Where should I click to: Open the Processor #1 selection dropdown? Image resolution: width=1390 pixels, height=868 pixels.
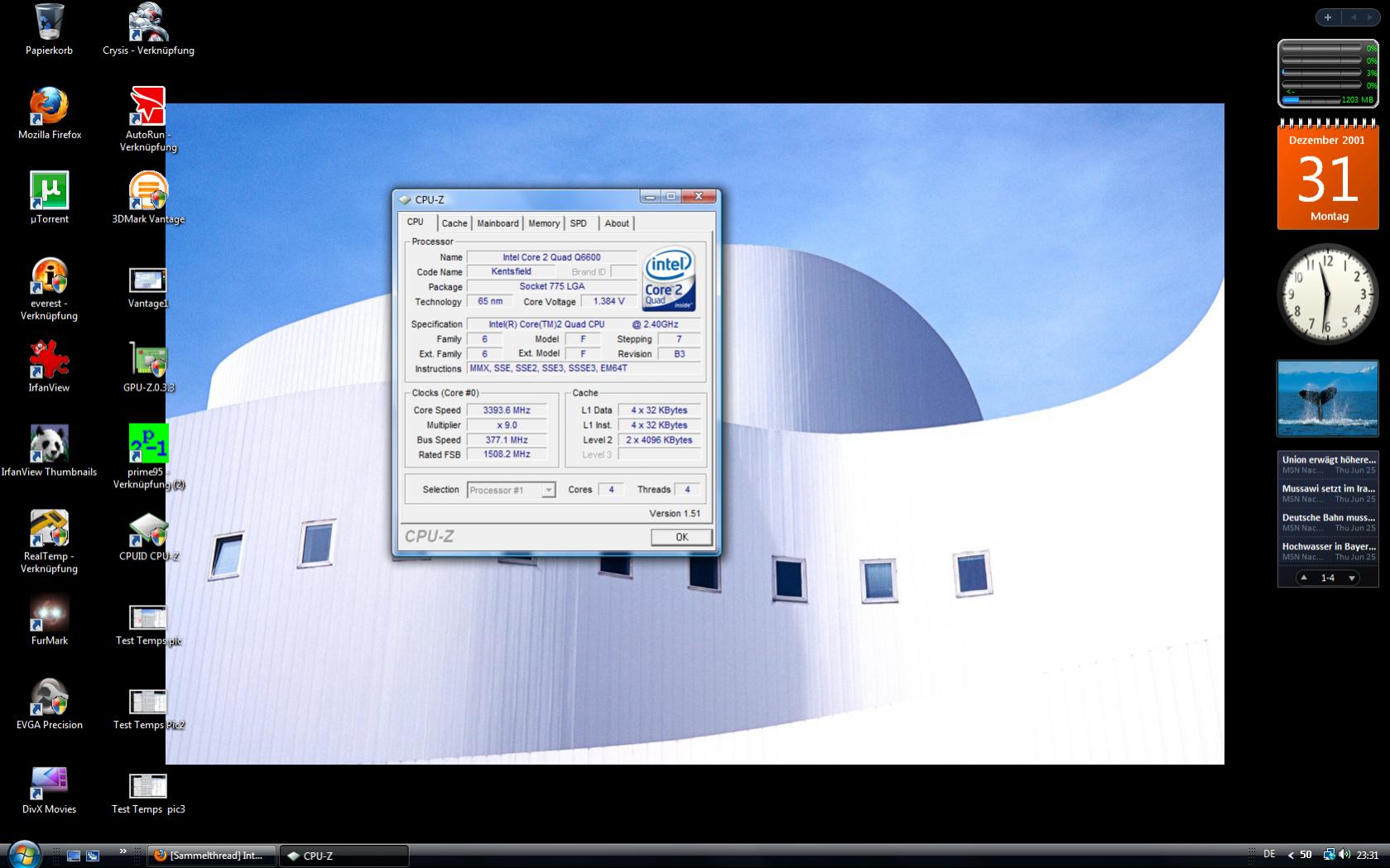coord(511,490)
